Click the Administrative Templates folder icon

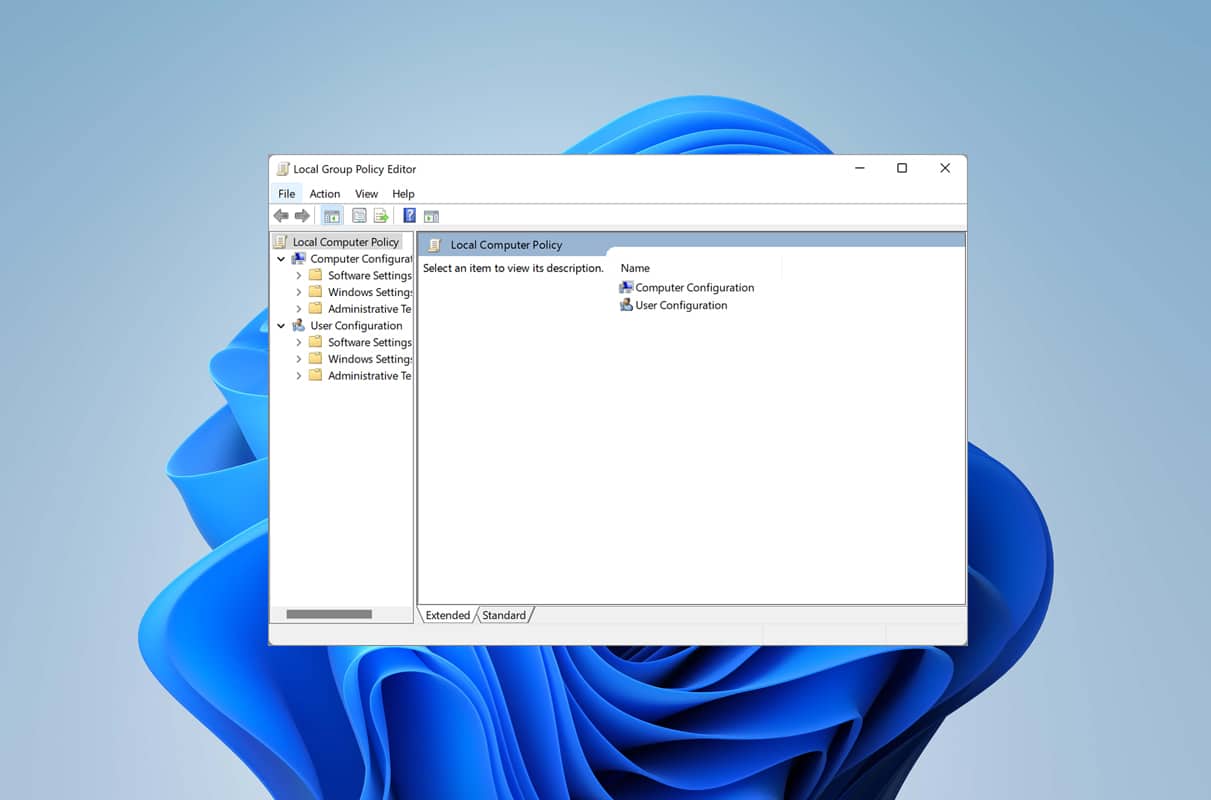pyautogui.click(x=317, y=308)
